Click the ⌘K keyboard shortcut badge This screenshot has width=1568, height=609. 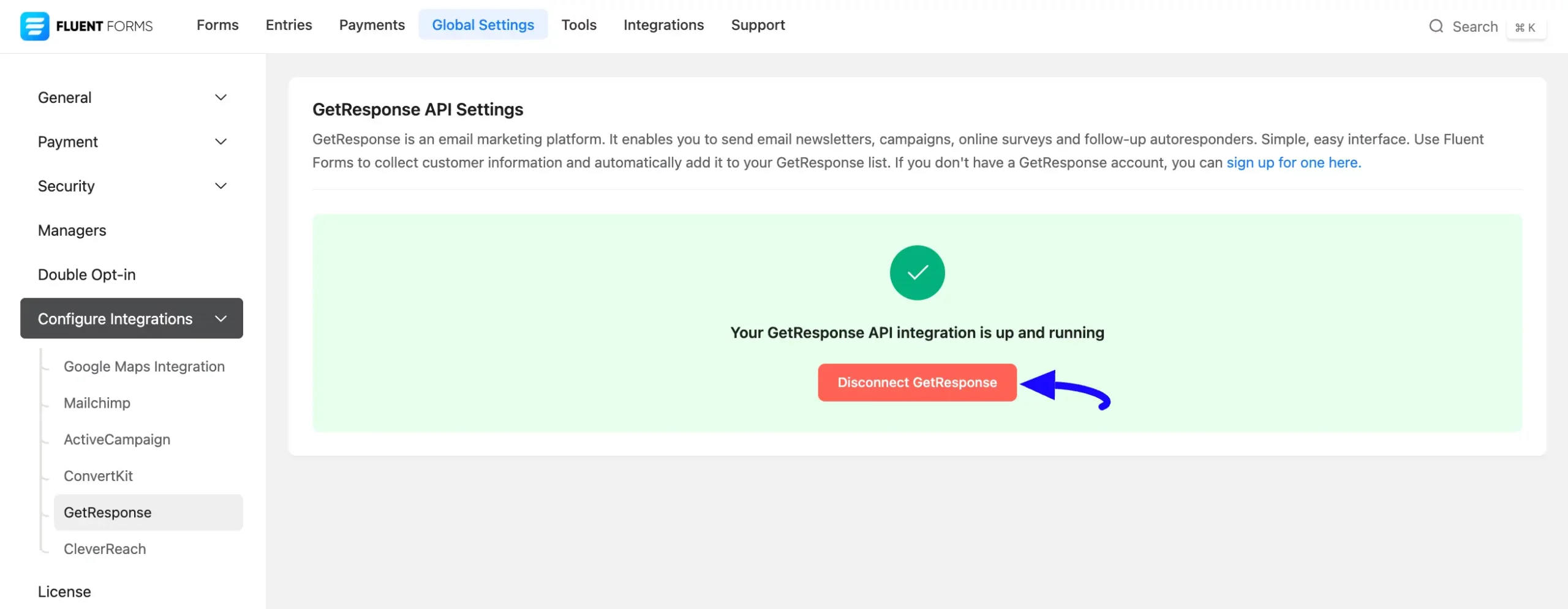coord(1526,27)
